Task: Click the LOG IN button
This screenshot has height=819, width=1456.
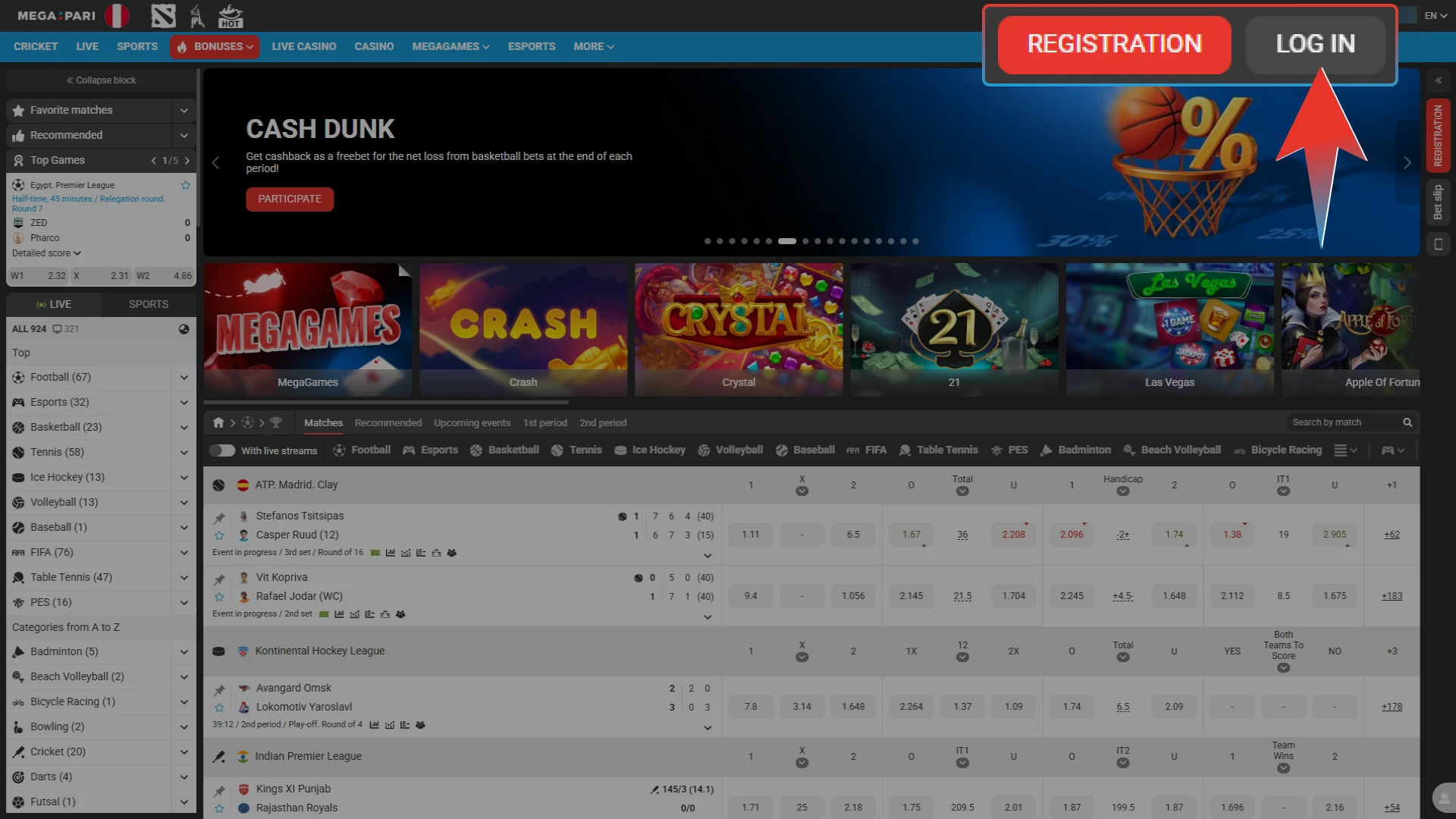Action: click(1316, 44)
